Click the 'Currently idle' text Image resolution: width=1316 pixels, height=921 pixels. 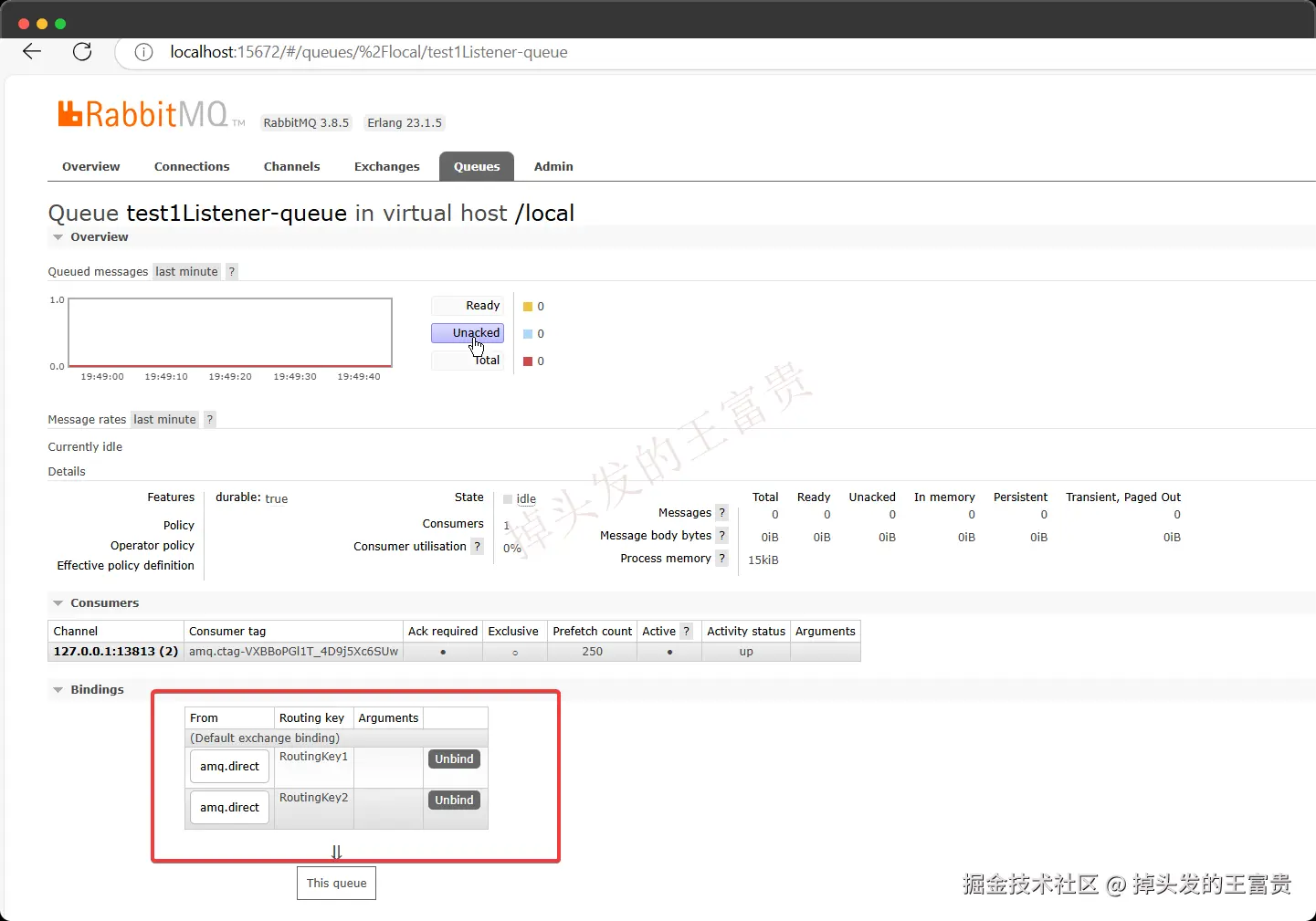pyautogui.click(x=85, y=446)
